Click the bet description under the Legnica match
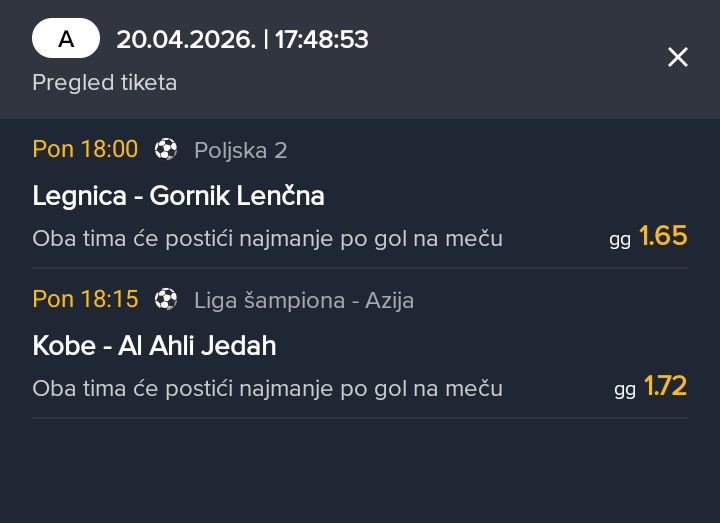720x523 pixels. coord(267,239)
